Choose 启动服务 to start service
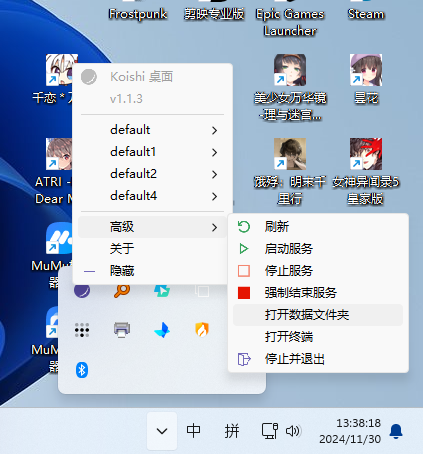 point(318,249)
